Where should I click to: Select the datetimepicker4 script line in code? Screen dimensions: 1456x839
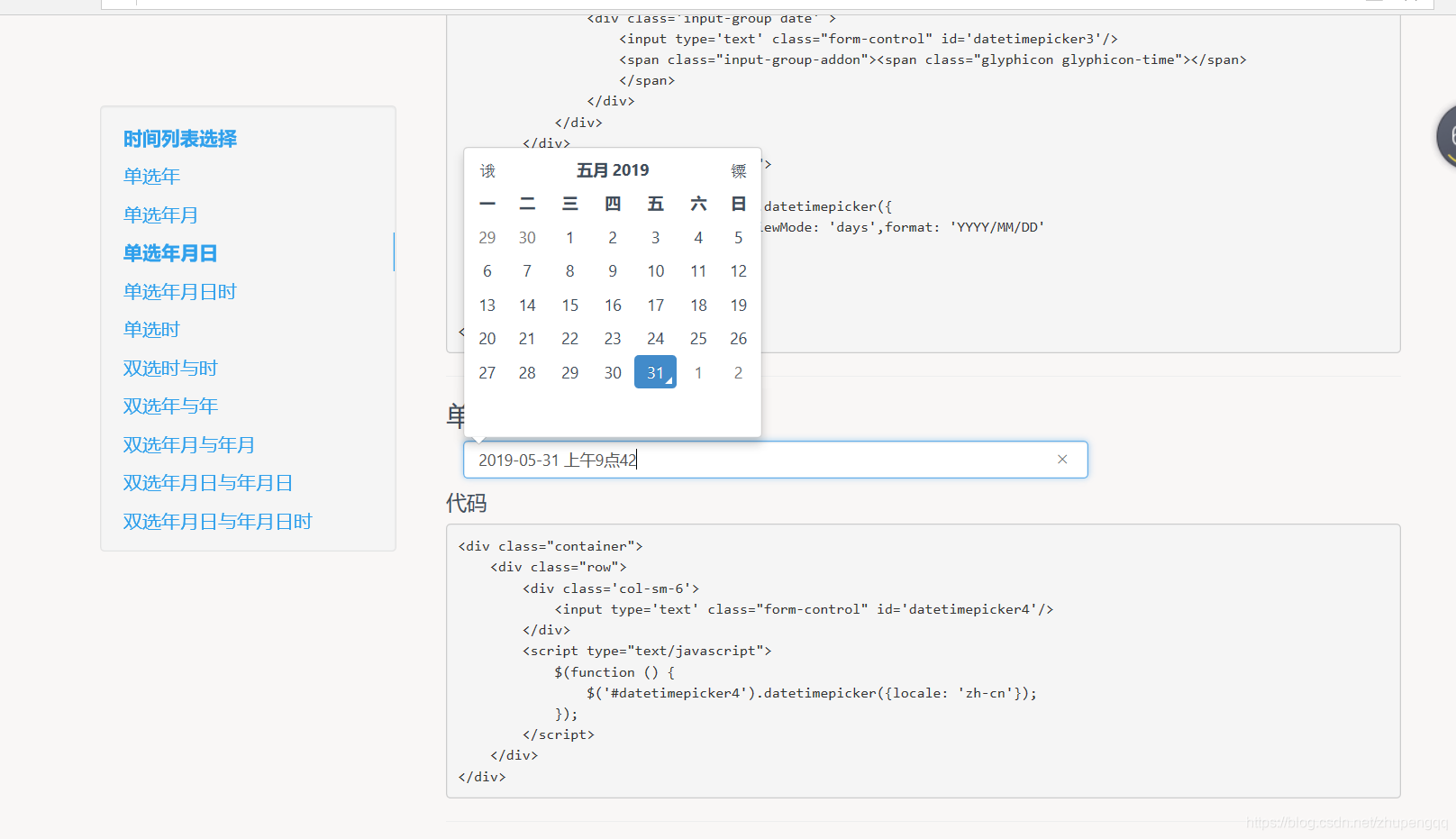click(812, 693)
